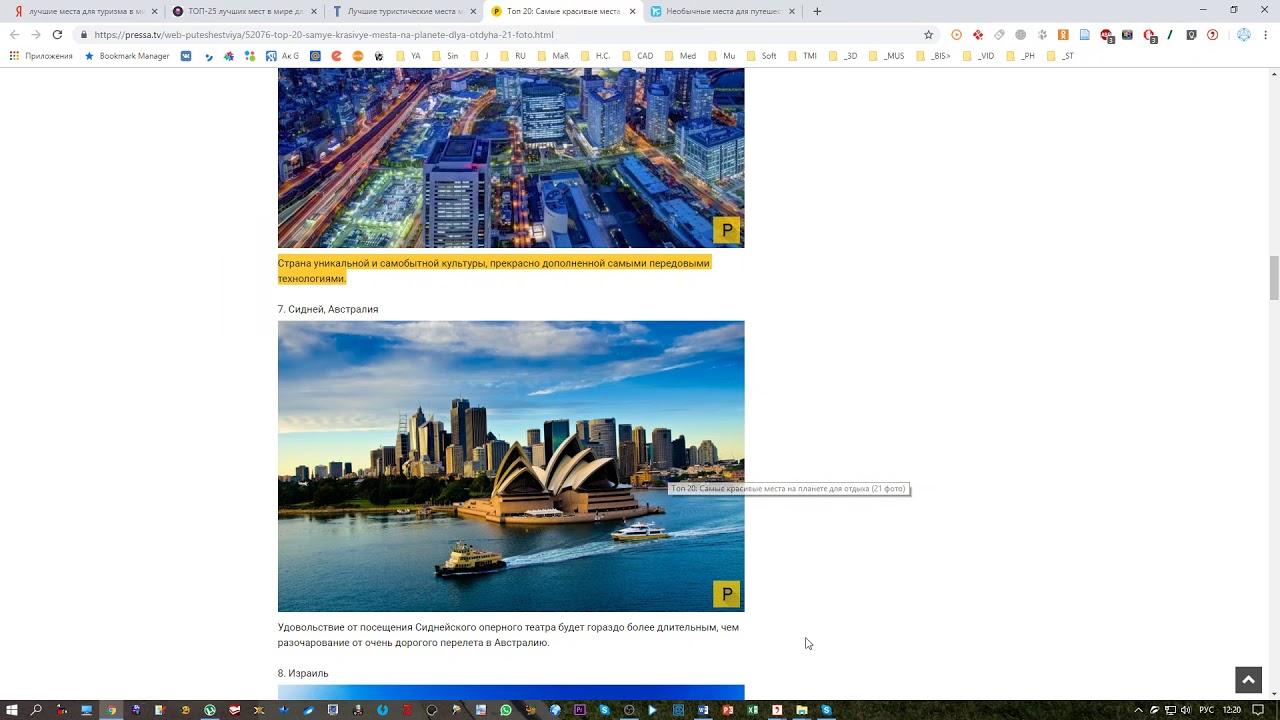Click the yellow P badge on city night photo
Viewport: 1280px width, 720px height.
click(727, 230)
